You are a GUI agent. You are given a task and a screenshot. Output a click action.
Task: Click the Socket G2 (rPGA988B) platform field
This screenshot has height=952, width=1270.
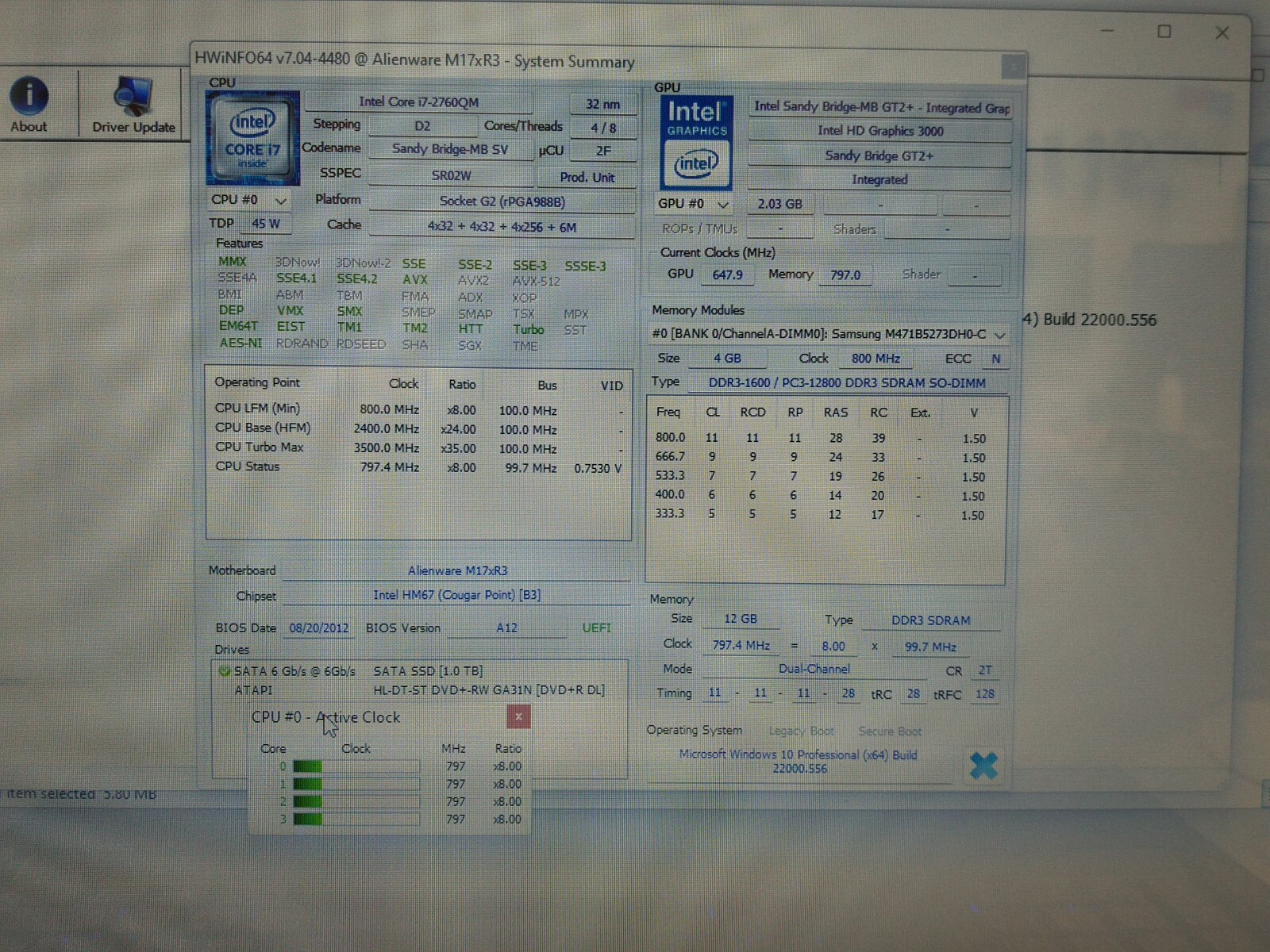[502, 202]
